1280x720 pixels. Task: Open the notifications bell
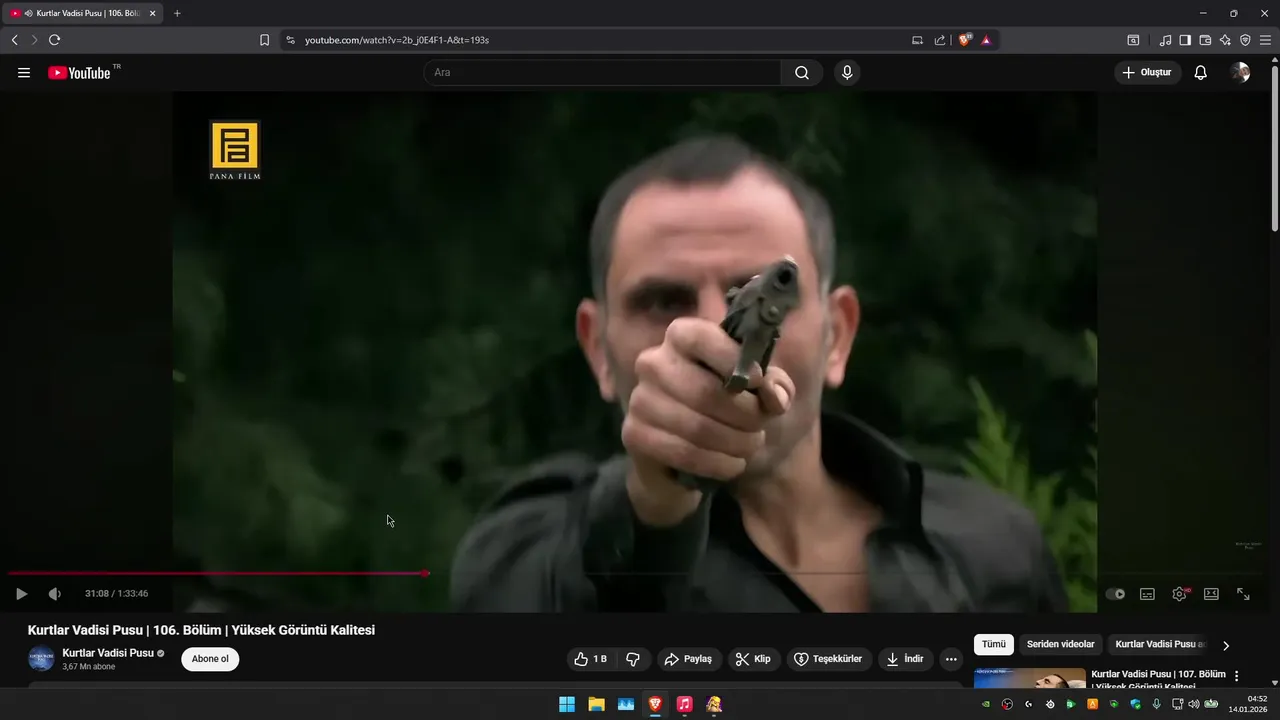1201,73
